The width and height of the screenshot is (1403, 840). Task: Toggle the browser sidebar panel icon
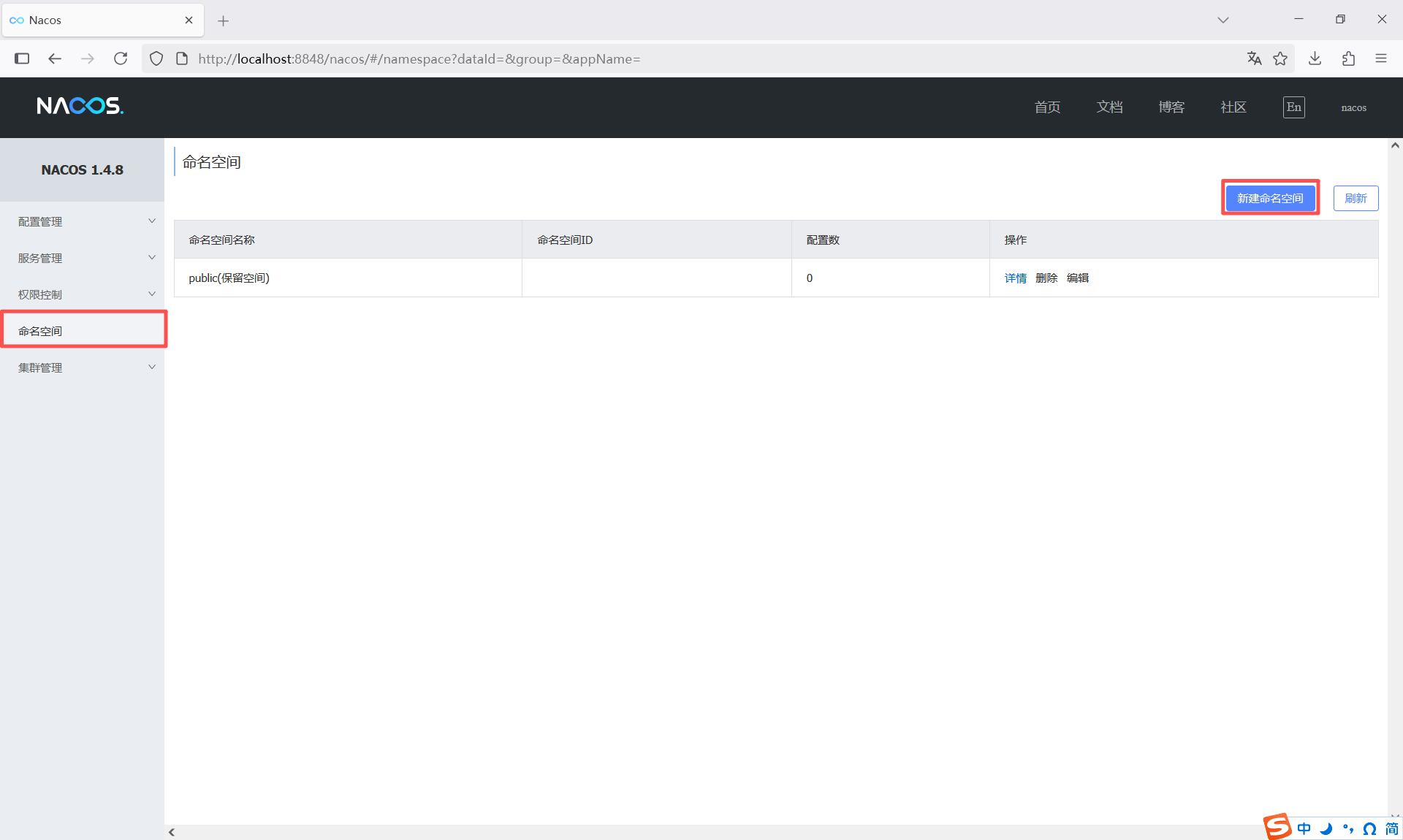[22, 58]
